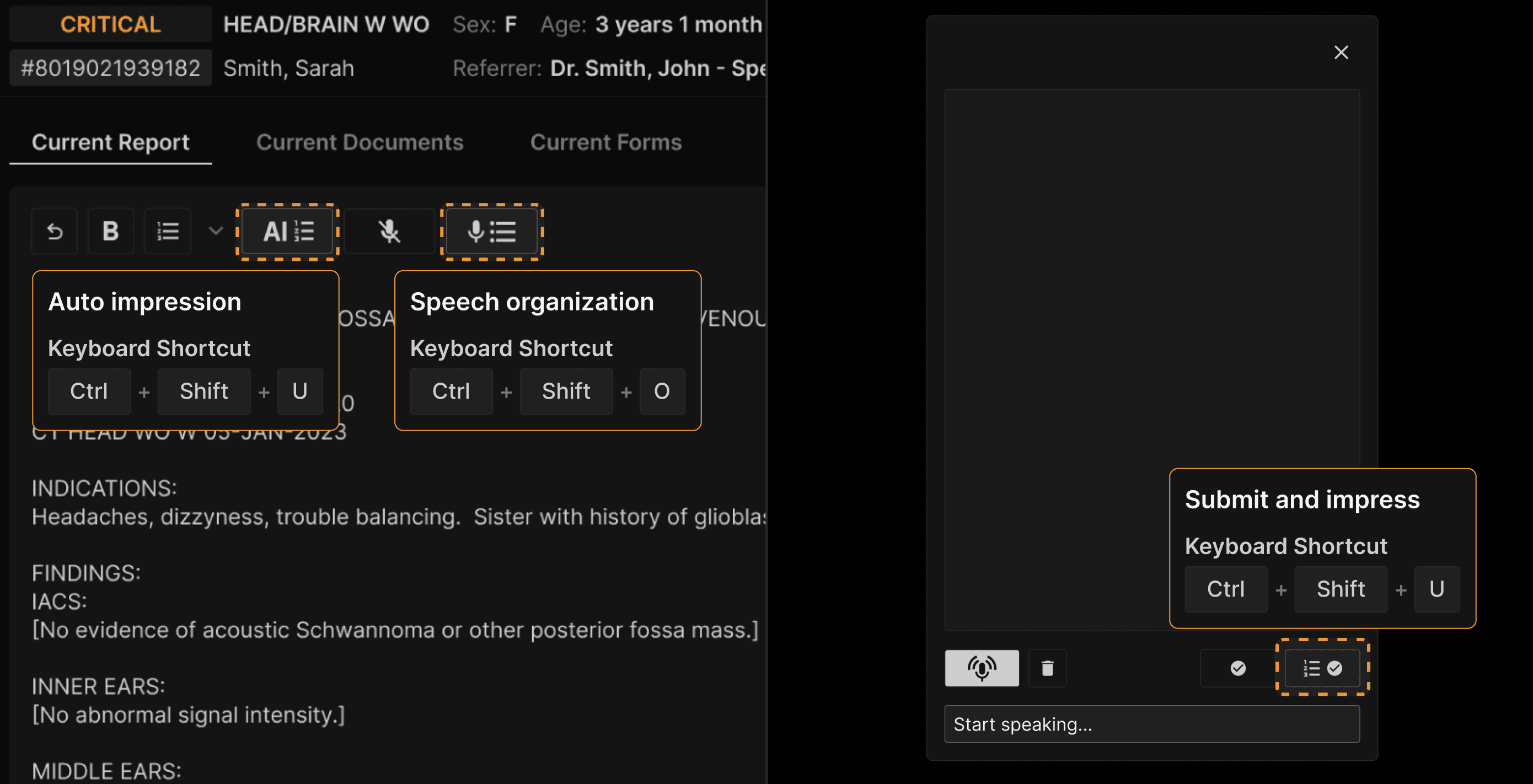Click the Start speaking input field
The width and height of the screenshot is (1533, 784).
click(x=1151, y=724)
